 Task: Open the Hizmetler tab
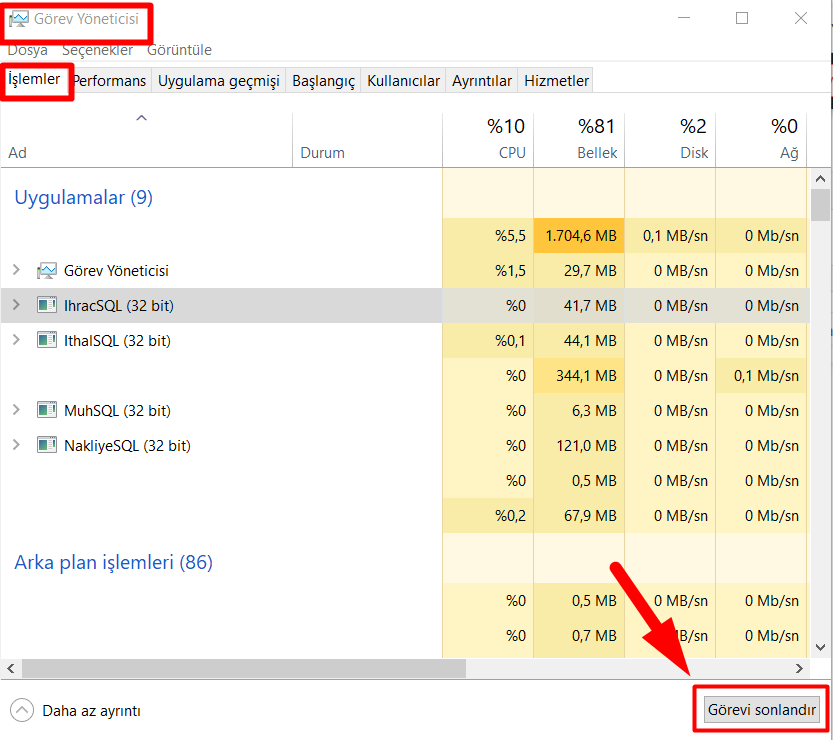[x=557, y=81]
